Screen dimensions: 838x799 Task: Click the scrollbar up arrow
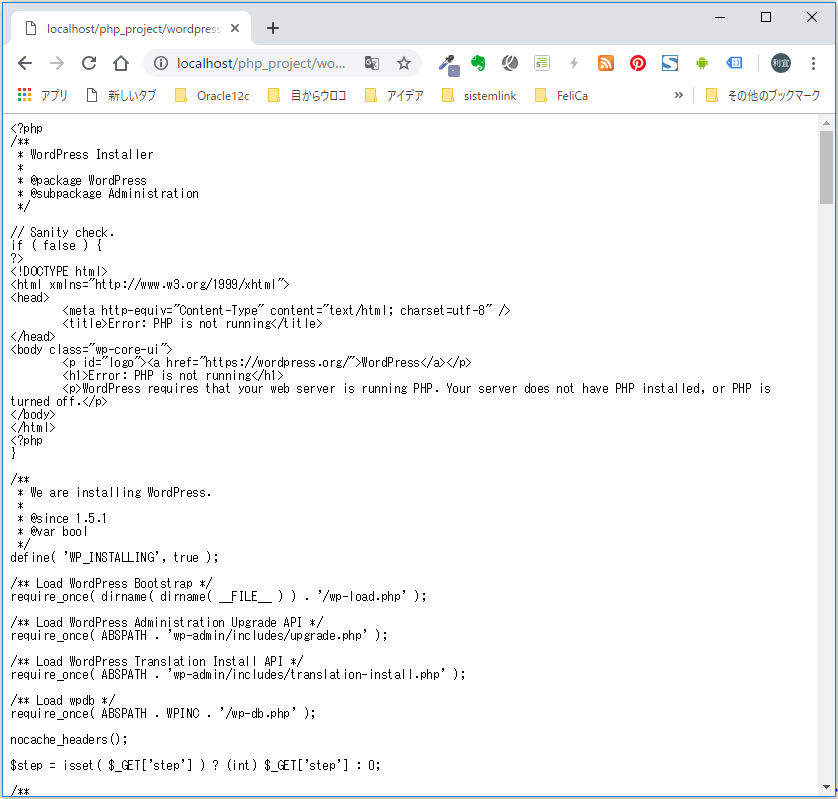tap(826, 123)
